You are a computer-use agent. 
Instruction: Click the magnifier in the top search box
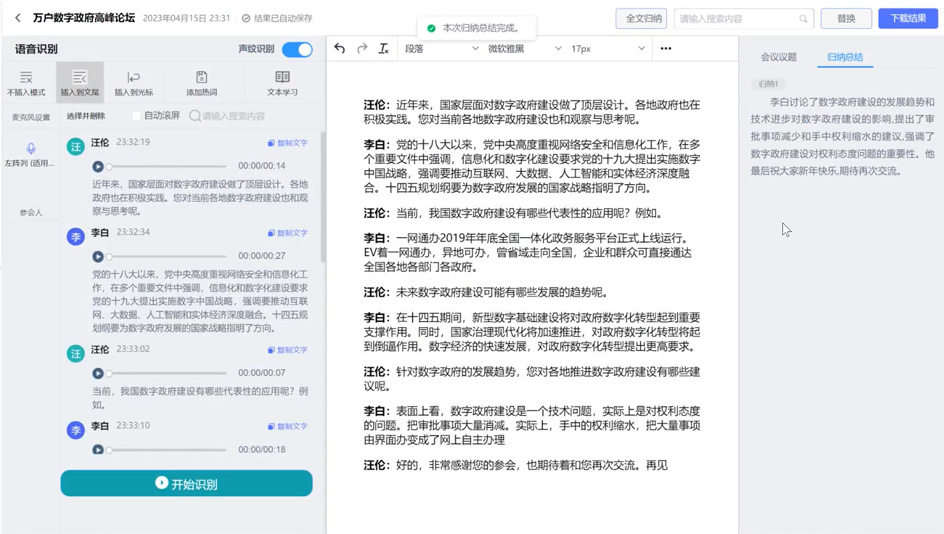[x=803, y=19]
